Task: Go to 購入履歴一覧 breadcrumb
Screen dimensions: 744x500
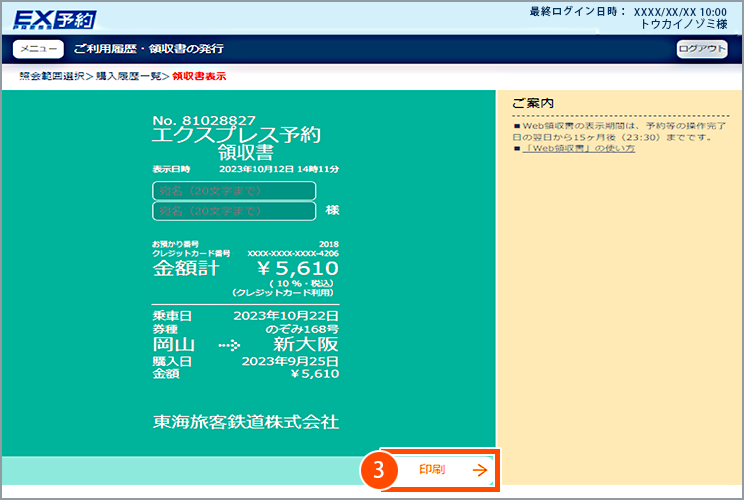Action: (129, 76)
